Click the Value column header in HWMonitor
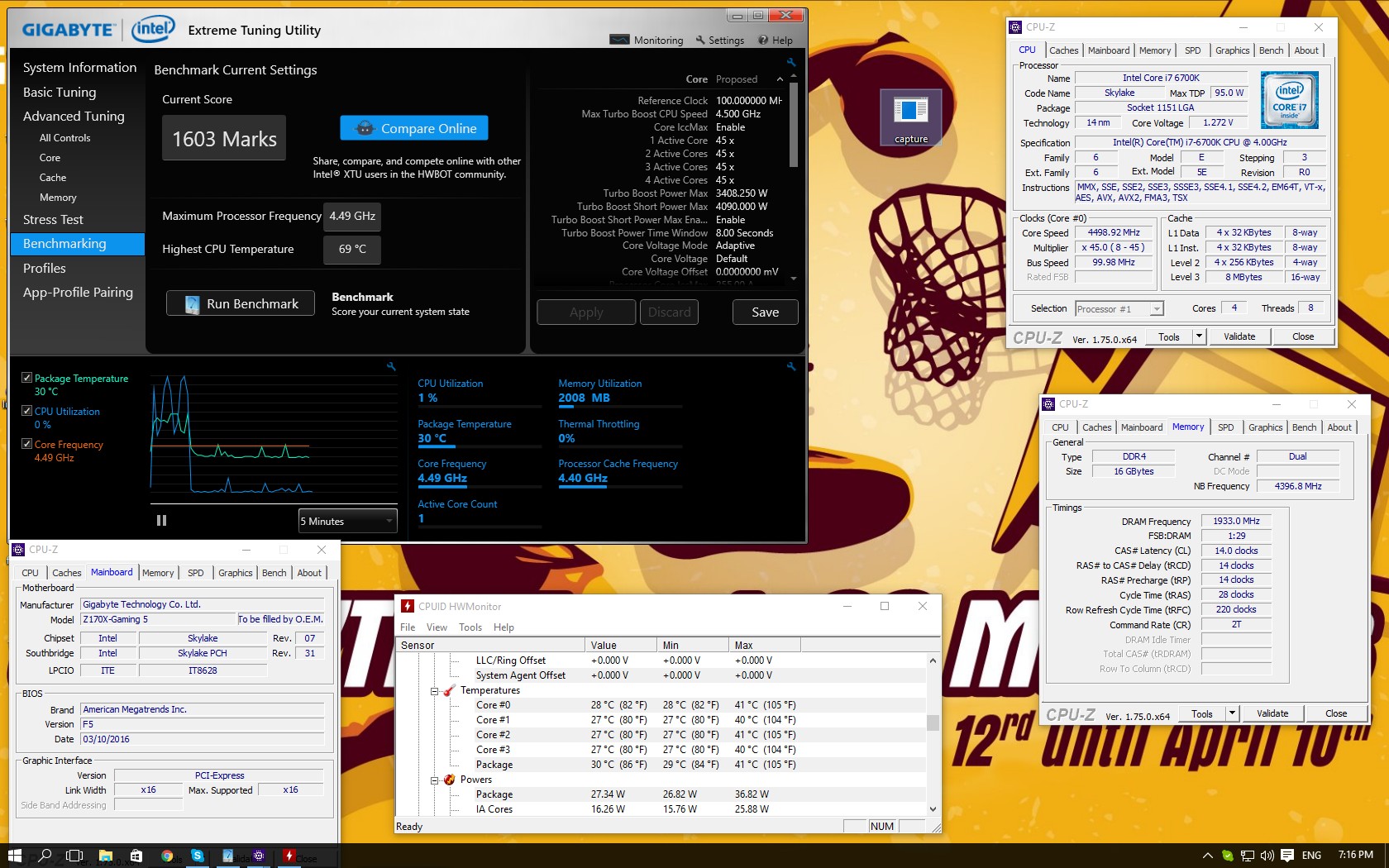Screen dimensions: 1389x868 click(x=620, y=645)
